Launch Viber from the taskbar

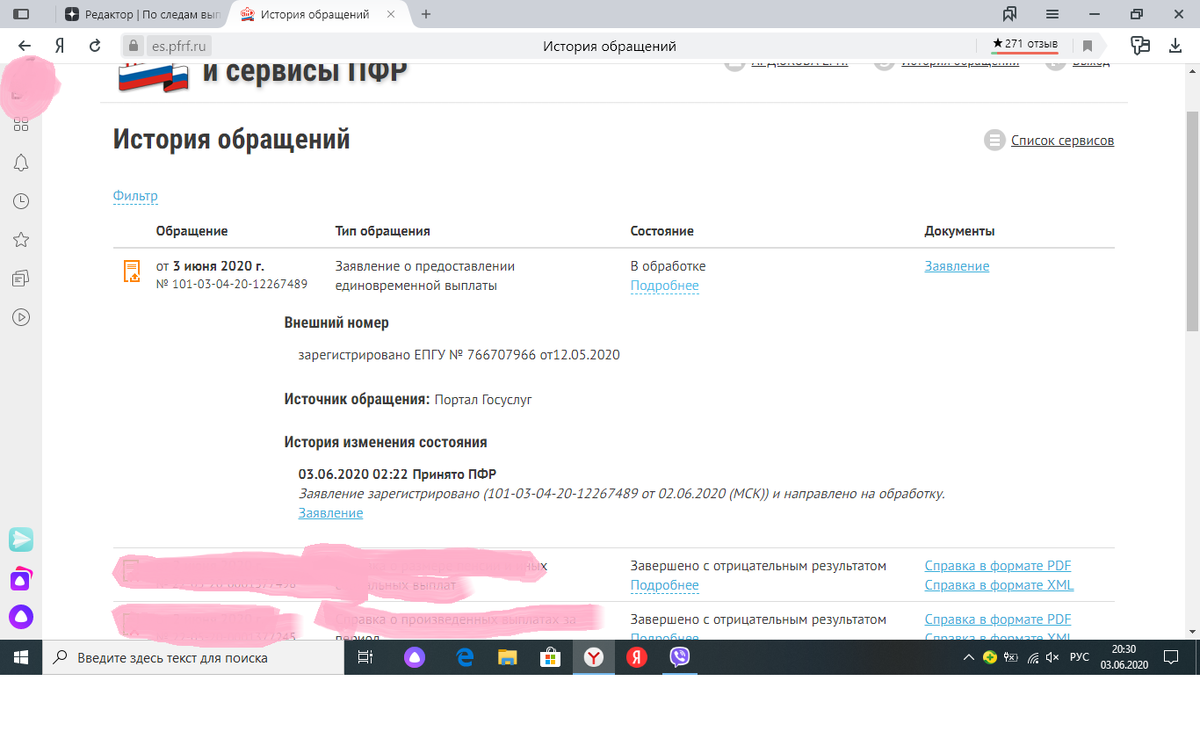click(x=682, y=657)
